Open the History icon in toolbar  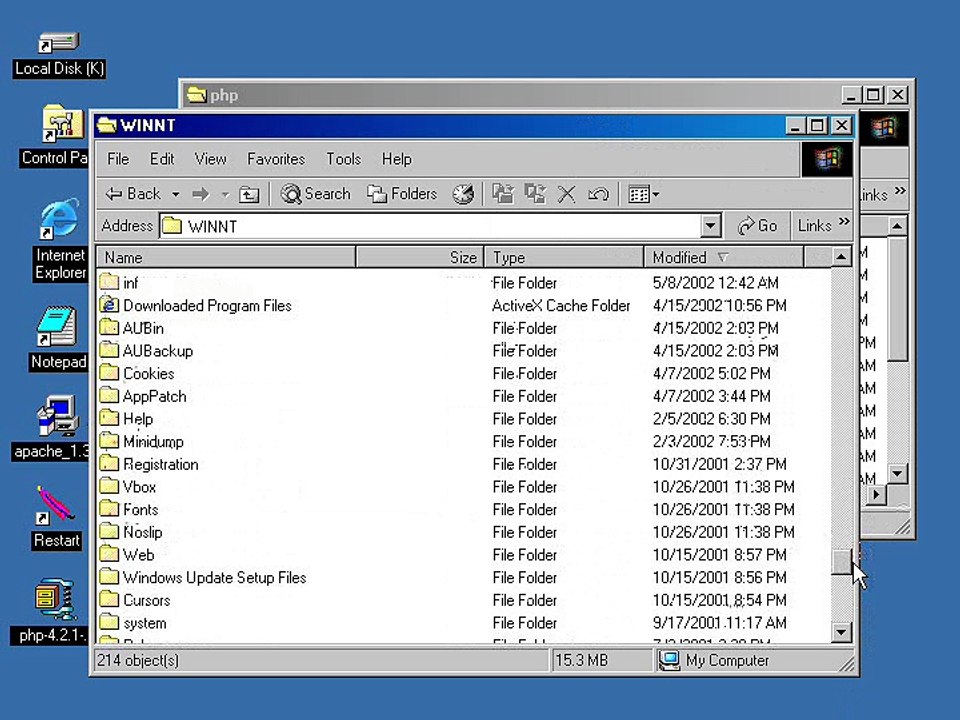tap(463, 195)
